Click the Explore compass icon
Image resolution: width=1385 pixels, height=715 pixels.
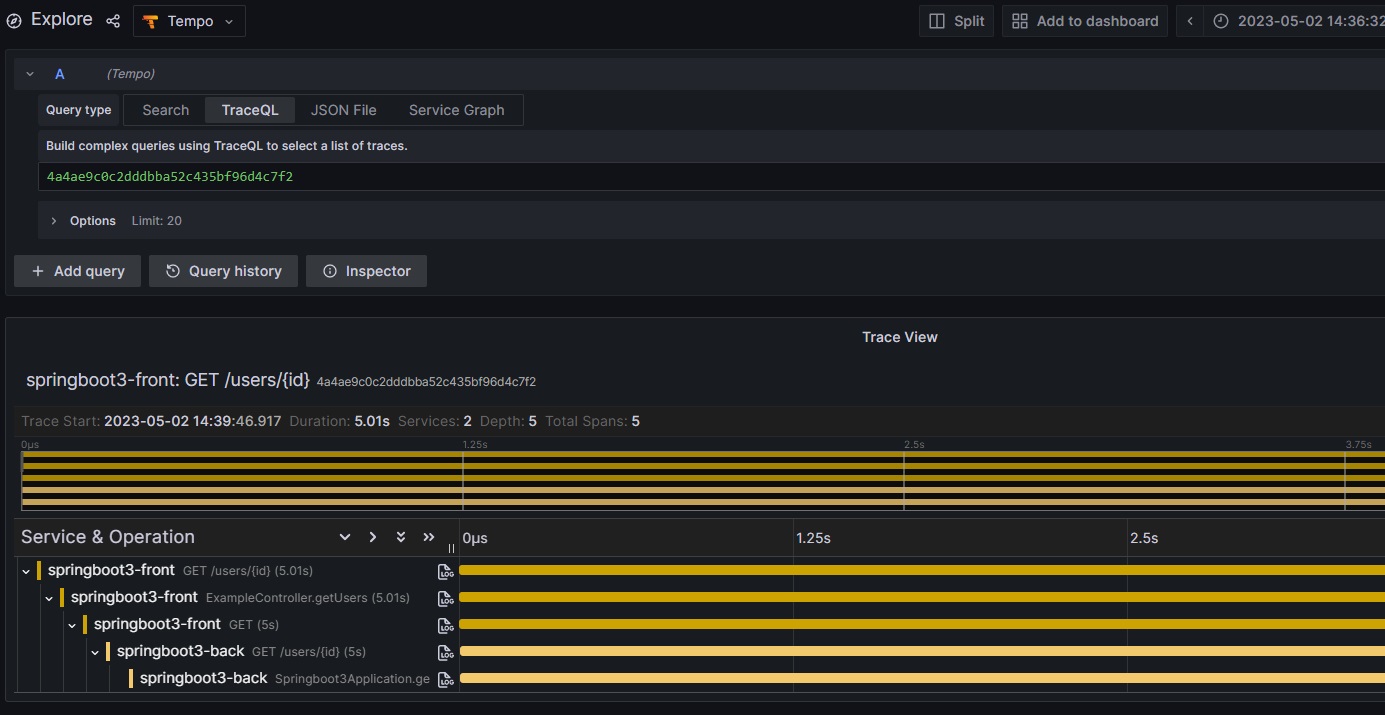tap(14, 21)
